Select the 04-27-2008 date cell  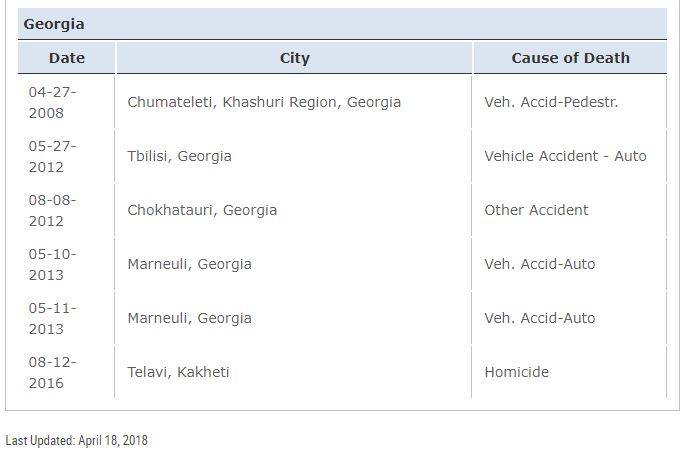pyautogui.click(x=52, y=102)
